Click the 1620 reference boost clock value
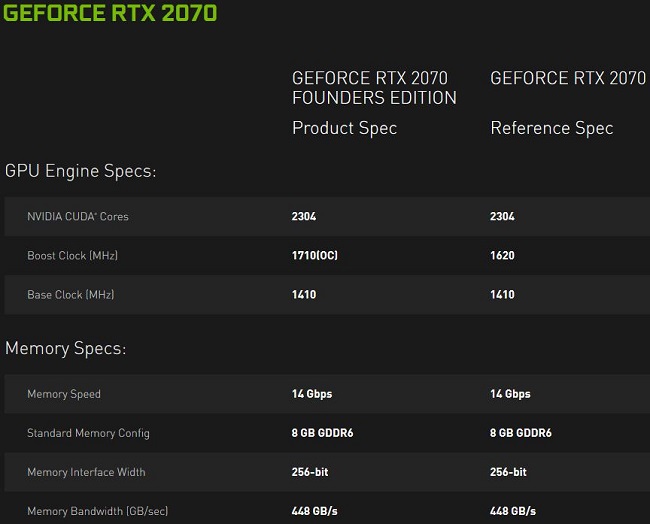Image resolution: width=650 pixels, height=524 pixels. pos(502,255)
